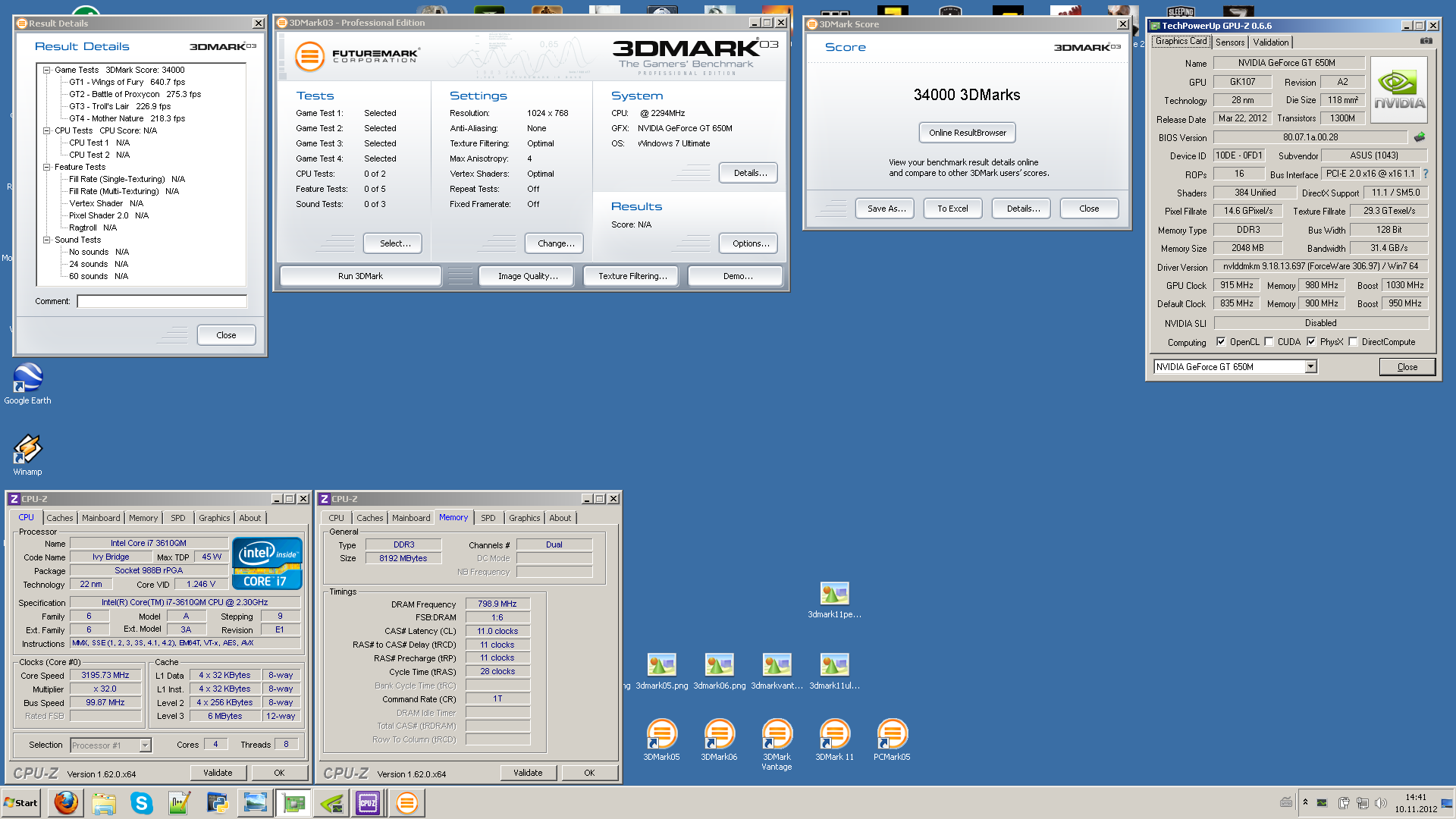Image resolution: width=1456 pixels, height=819 pixels.
Task: Click the Start button
Action: (21, 802)
